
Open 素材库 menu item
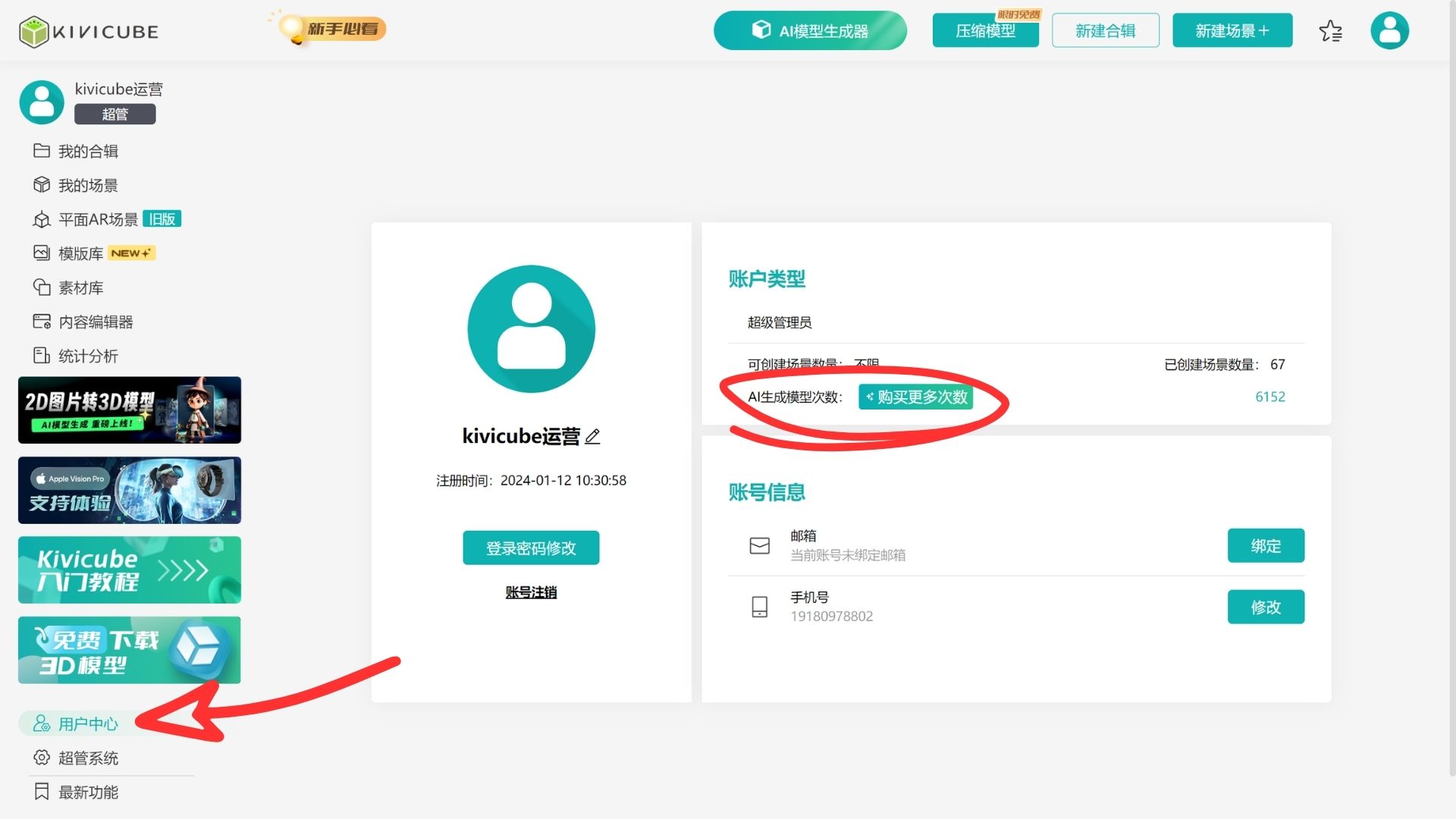80,287
